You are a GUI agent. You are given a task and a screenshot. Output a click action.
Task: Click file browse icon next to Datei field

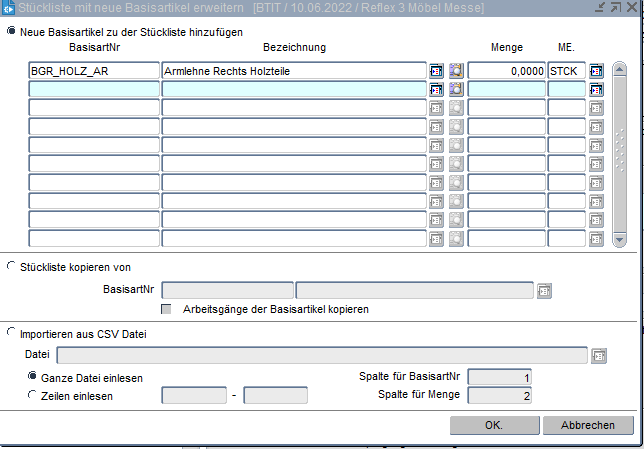pyautogui.click(x=599, y=354)
